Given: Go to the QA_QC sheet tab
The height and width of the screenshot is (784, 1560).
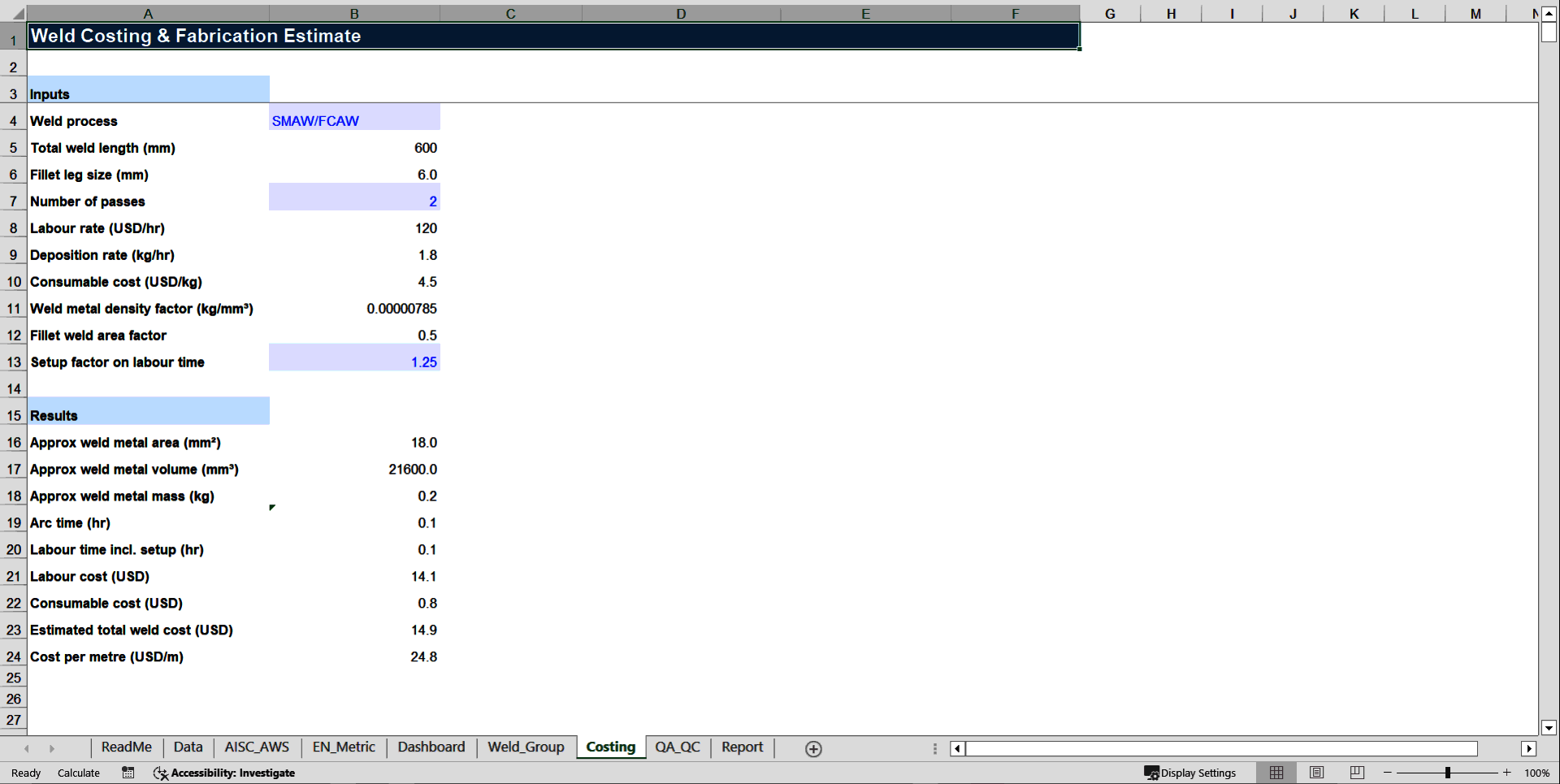Looking at the screenshot, I should pos(678,747).
